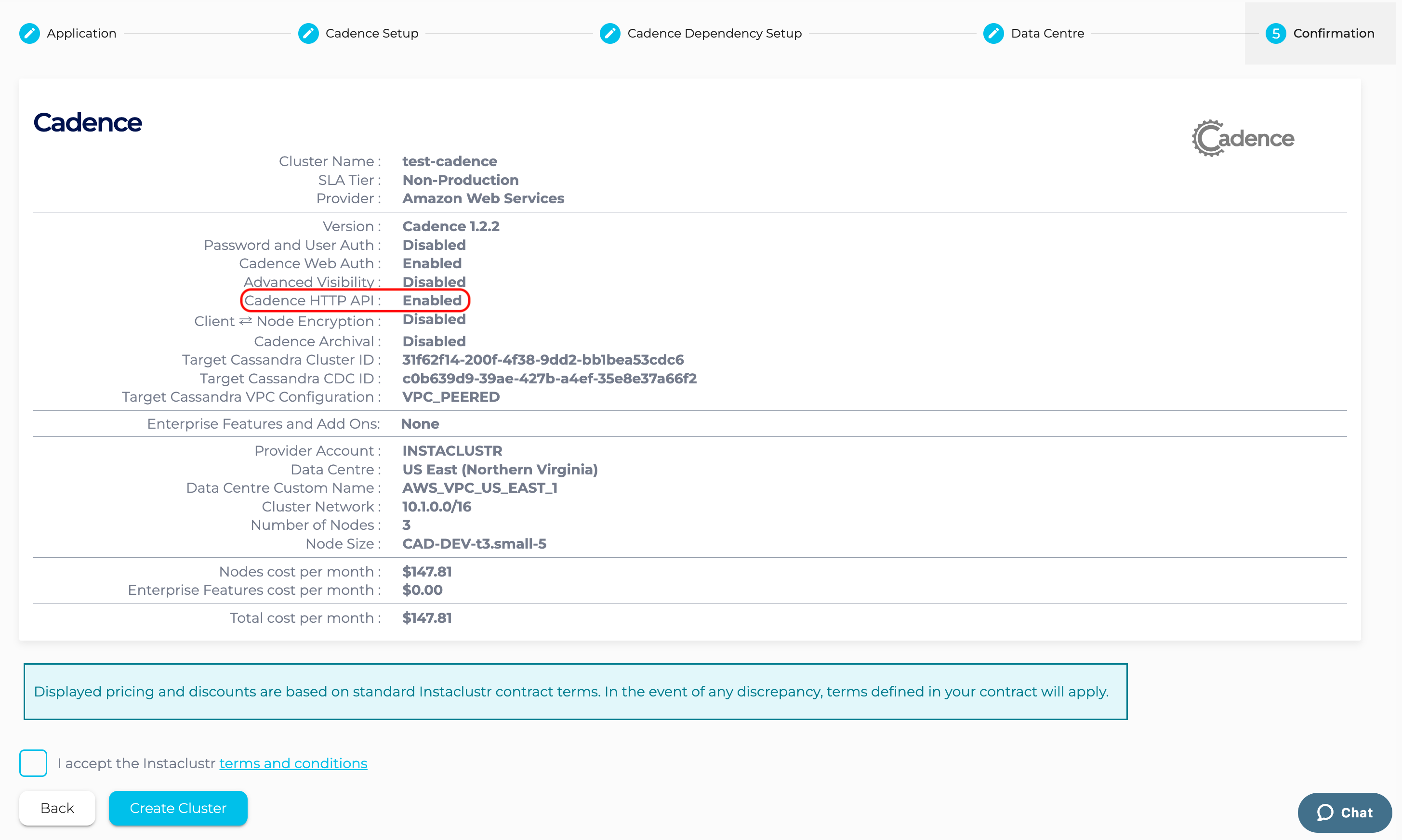
Task: Click the pricing disclaimer notice banner
Action: 575,692
